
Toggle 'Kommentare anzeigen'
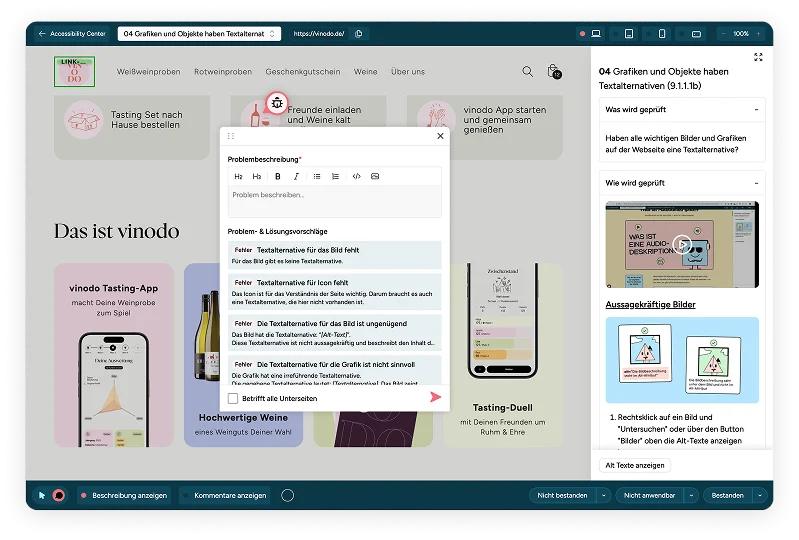click(x=225, y=495)
